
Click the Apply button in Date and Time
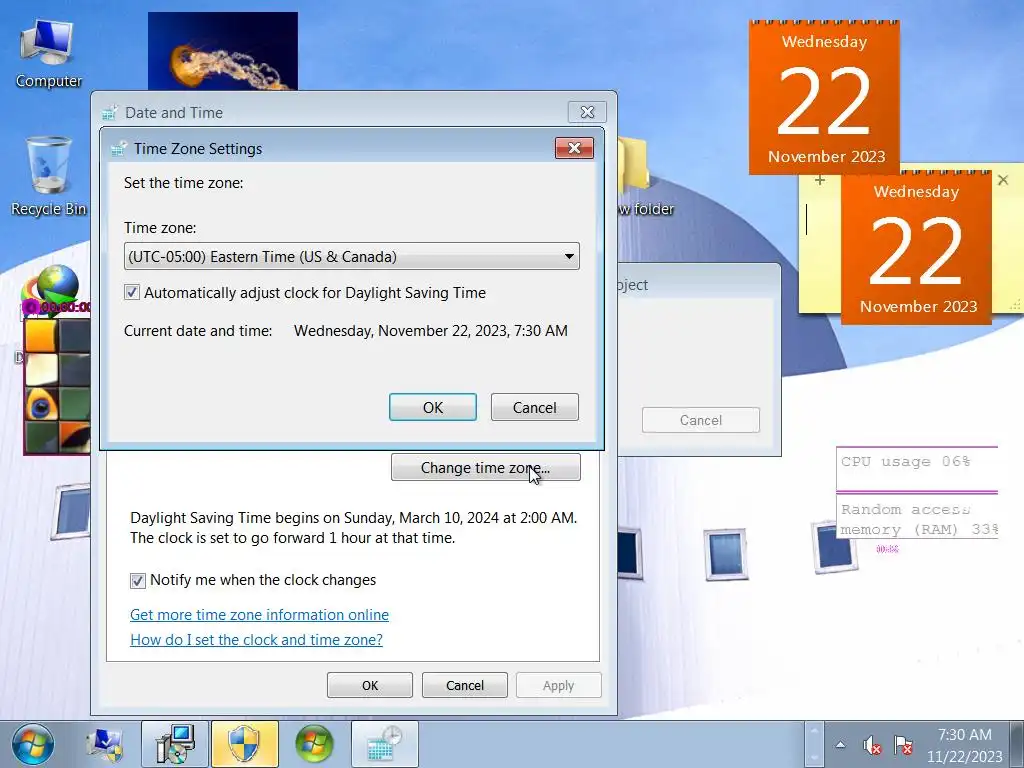558,685
